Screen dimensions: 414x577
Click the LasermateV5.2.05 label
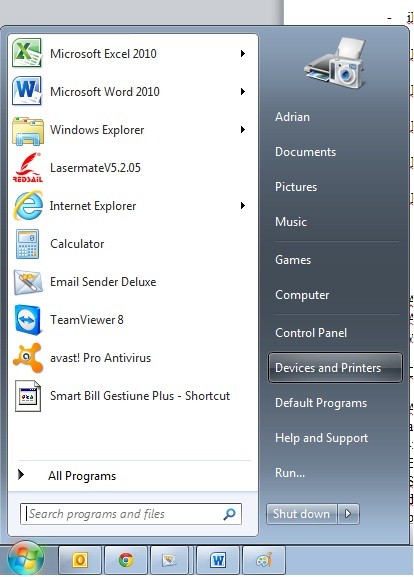click(x=95, y=168)
